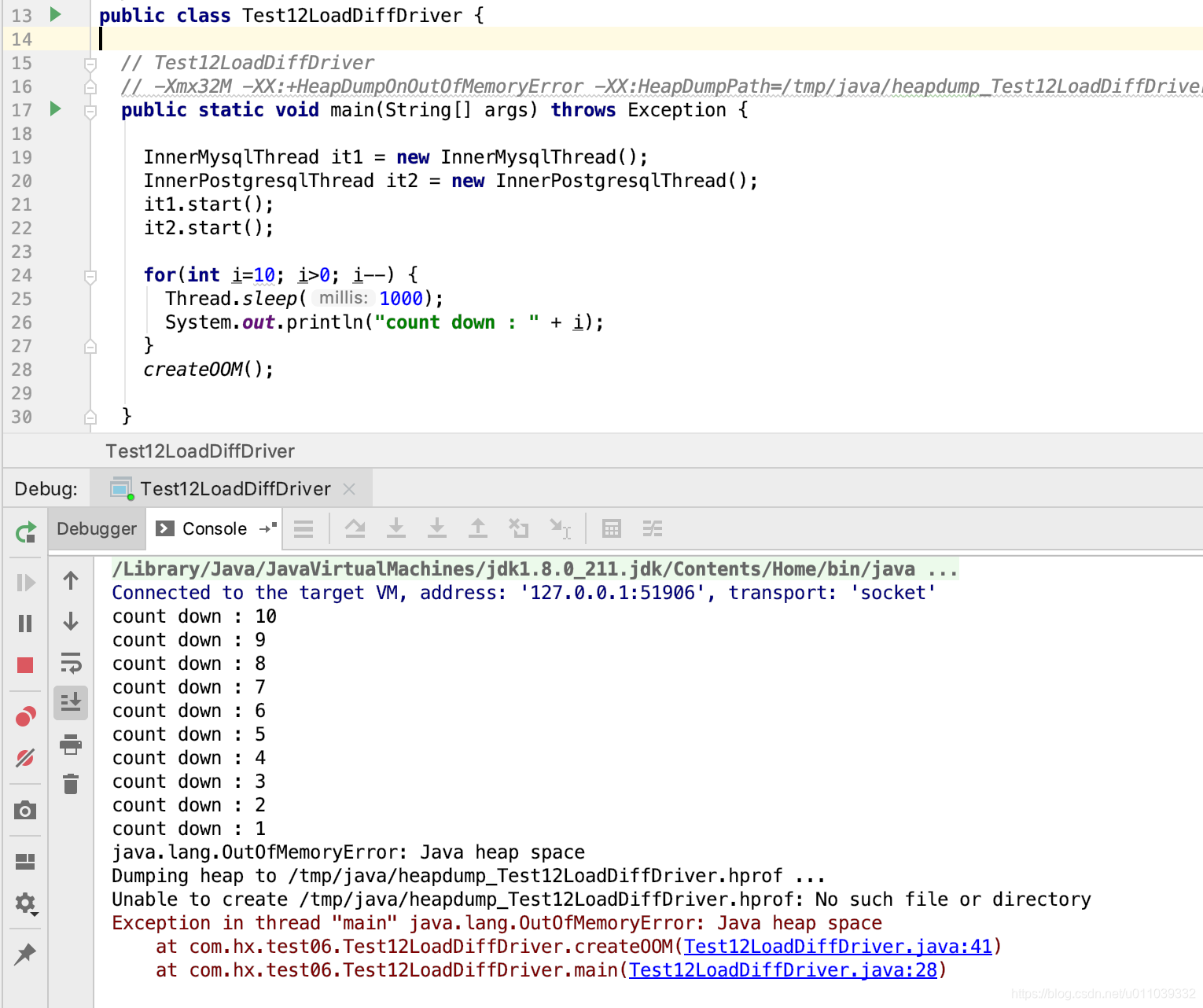Click the 'count down : 10' console line
1203x1008 pixels.
194,616
